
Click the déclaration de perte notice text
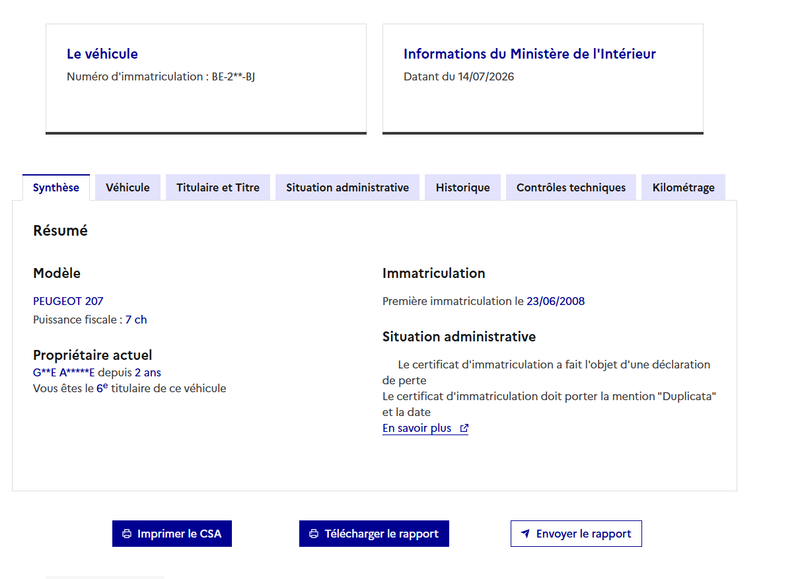[546, 372]
